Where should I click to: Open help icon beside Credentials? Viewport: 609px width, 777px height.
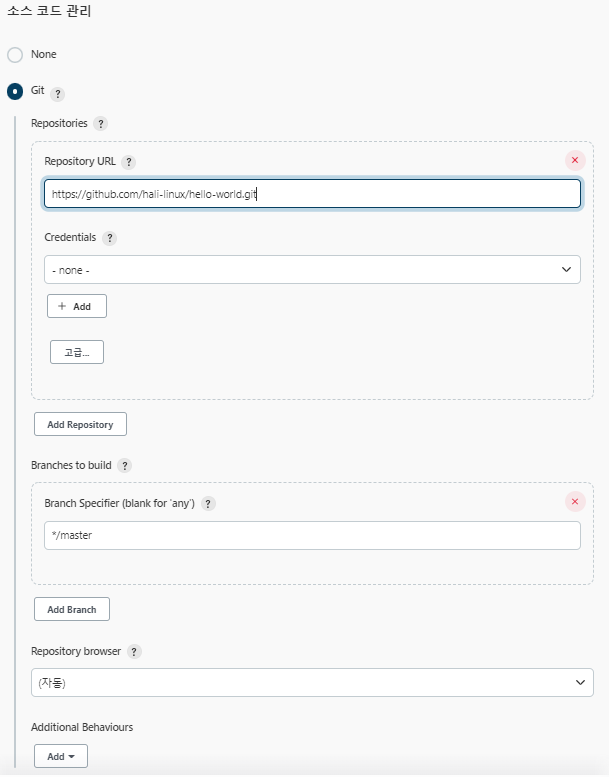pyautogui.click(x=110, y=238)
